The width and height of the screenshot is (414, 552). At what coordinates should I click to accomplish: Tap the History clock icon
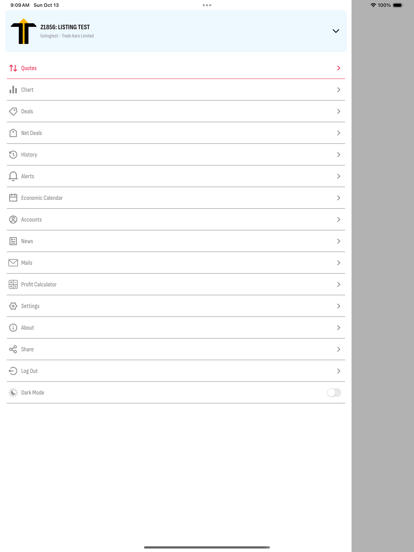pyautogui.click(x=13, y=155)
